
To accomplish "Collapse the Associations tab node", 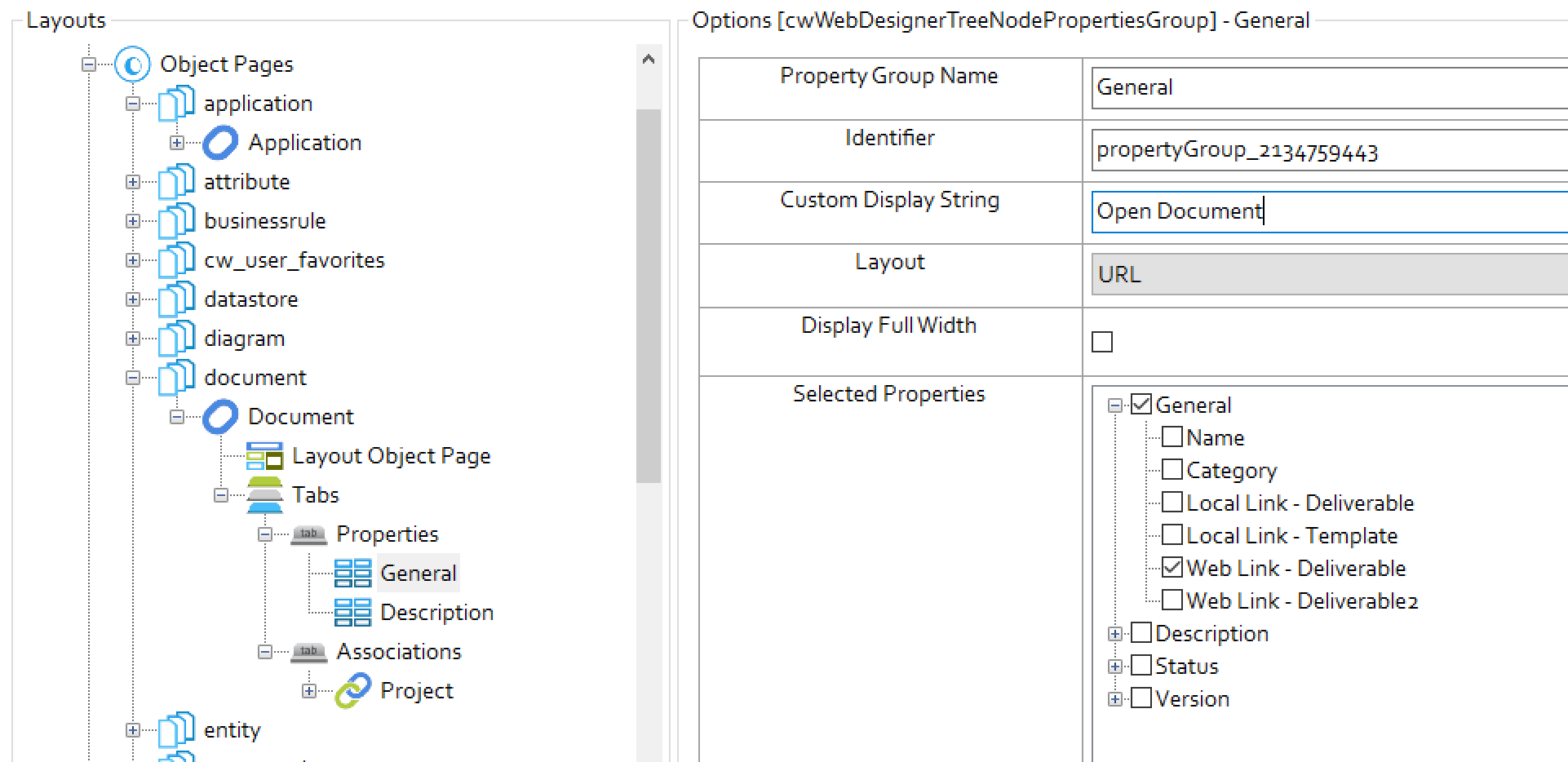I will coord(265,652).
